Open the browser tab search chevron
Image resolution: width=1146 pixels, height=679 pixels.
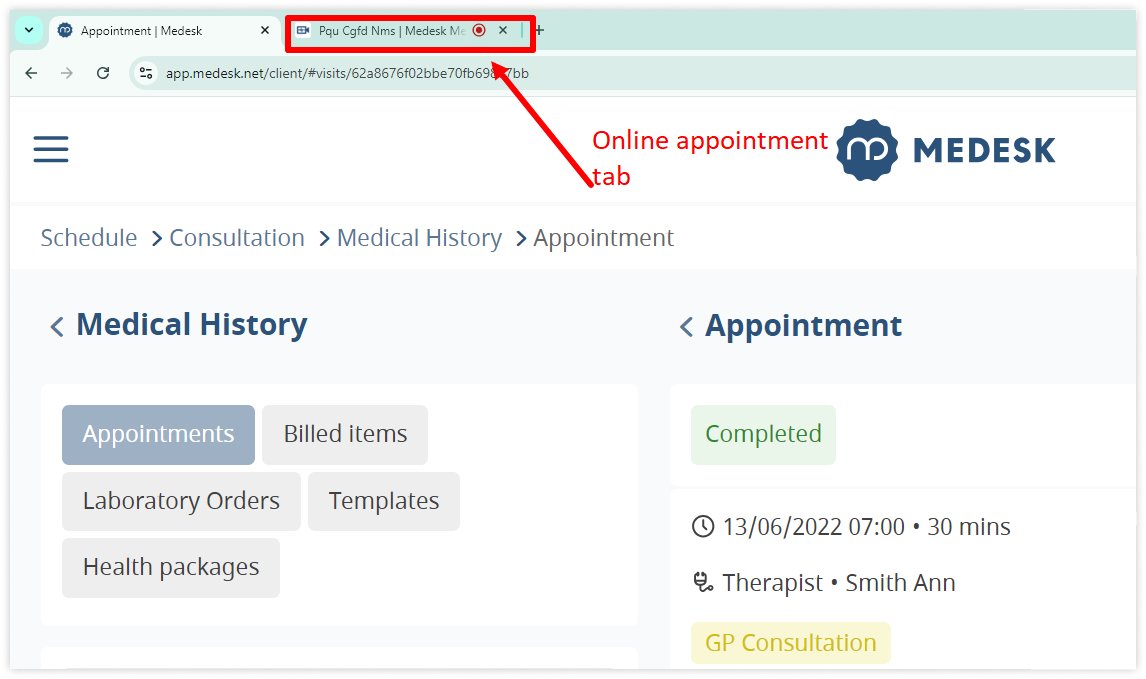coord(28,30)
